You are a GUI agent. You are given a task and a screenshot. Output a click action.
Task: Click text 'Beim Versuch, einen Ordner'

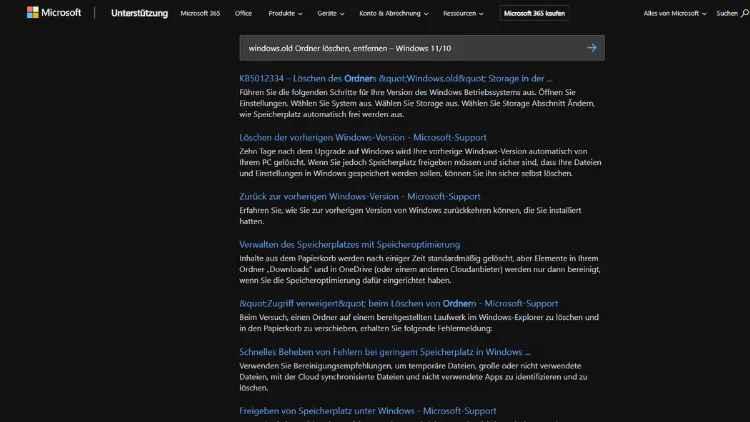click(x=288, y=317)
